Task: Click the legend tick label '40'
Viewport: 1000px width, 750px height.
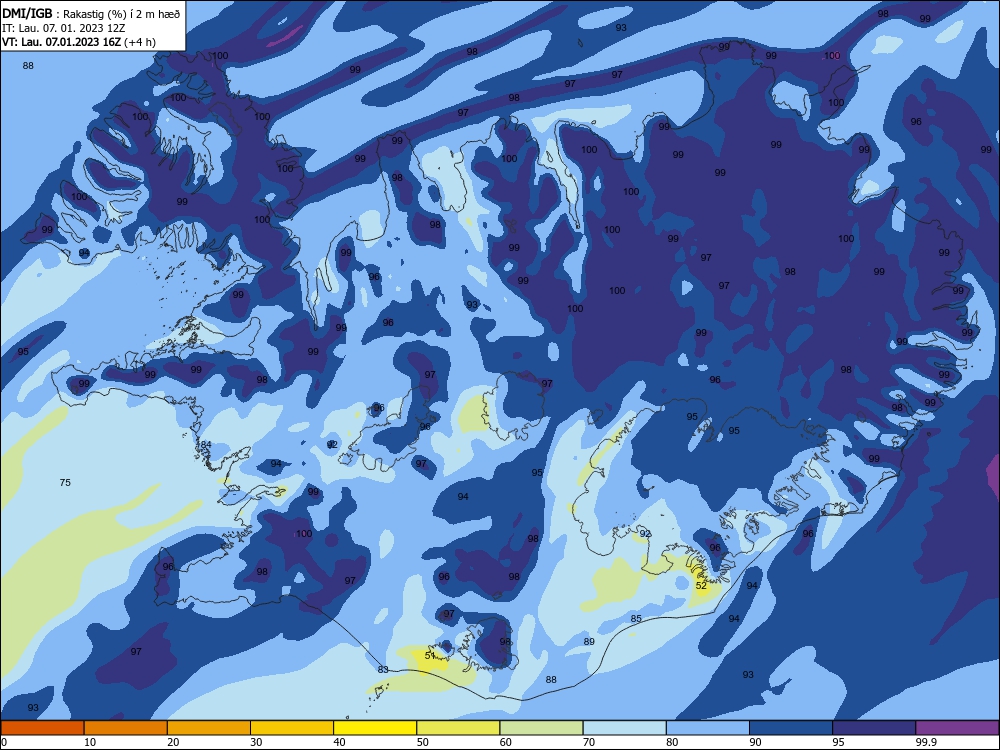Action: 340,742
